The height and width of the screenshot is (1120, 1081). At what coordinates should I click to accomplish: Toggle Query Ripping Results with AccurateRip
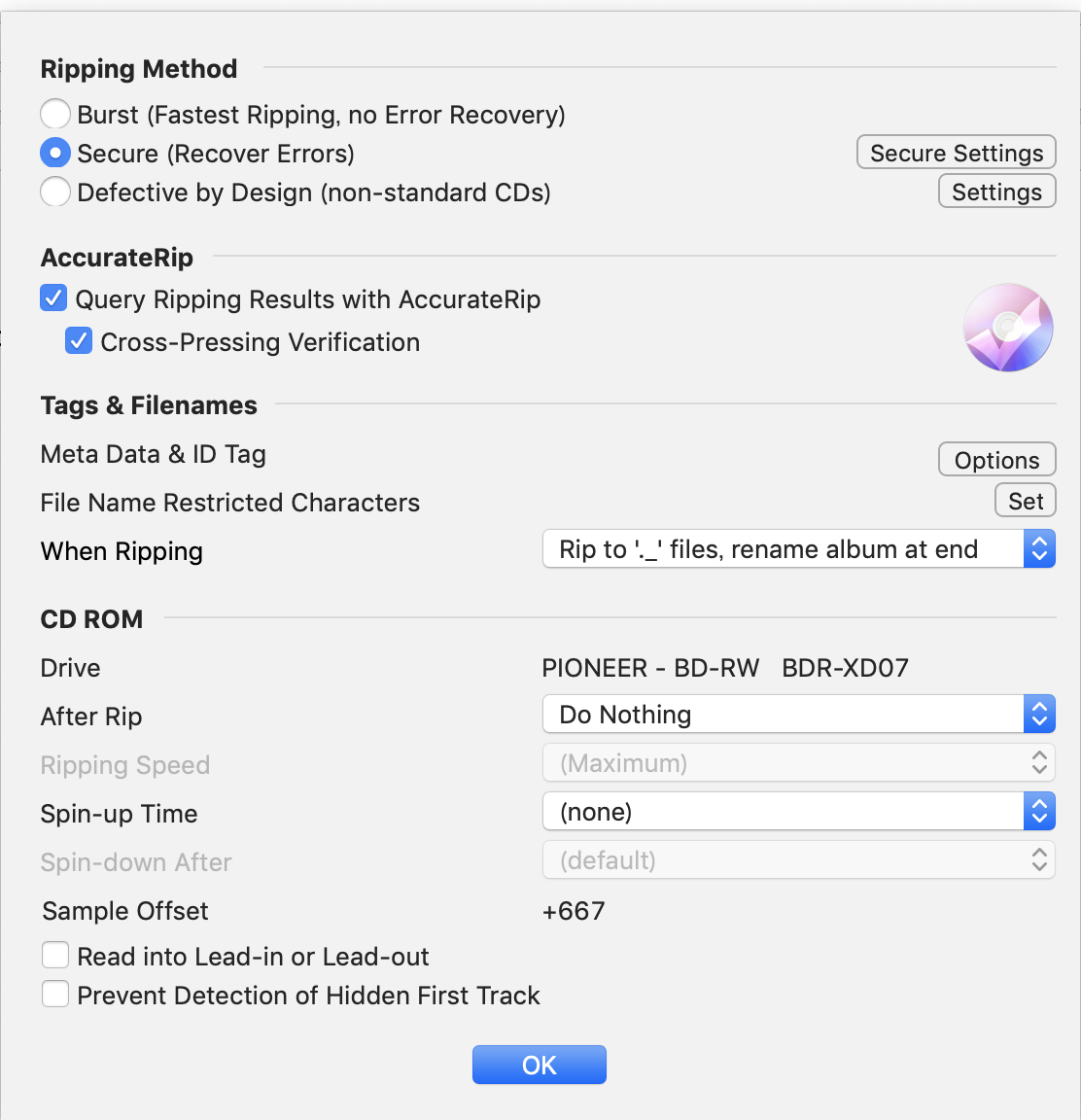click(53, 298)
